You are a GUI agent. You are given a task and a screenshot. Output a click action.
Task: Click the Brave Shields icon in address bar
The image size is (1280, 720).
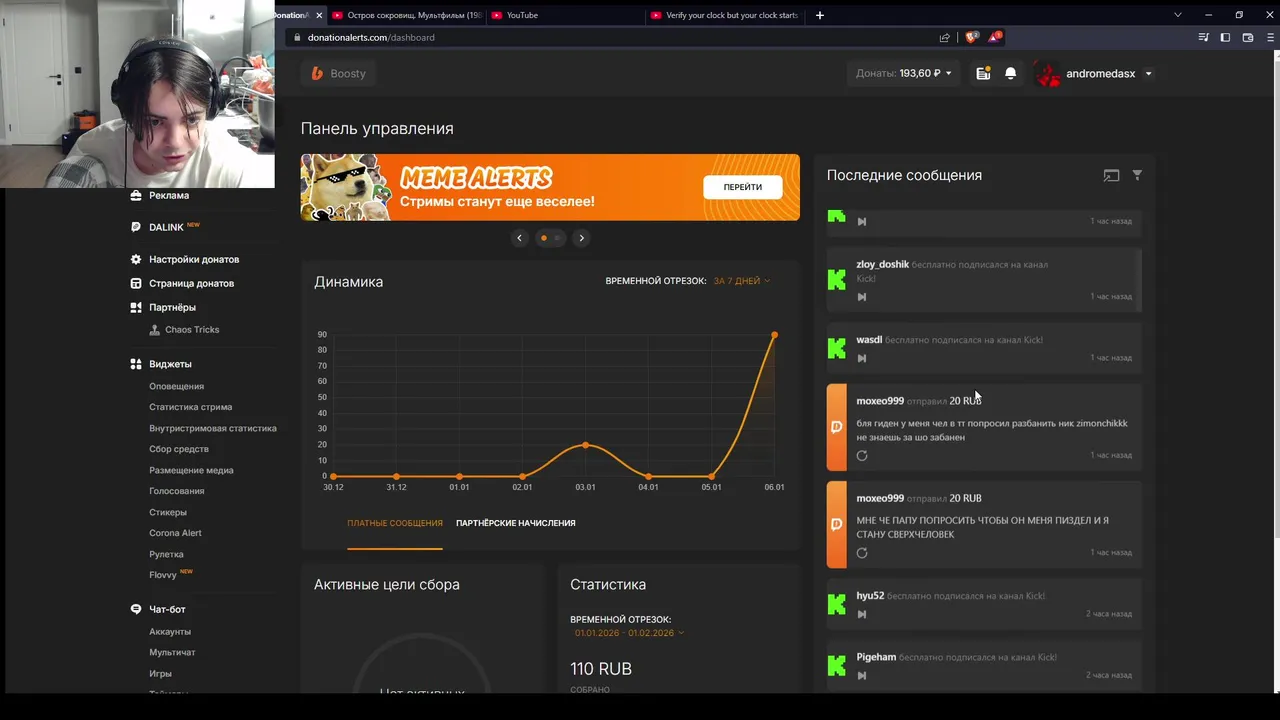(x=971, y=37)
